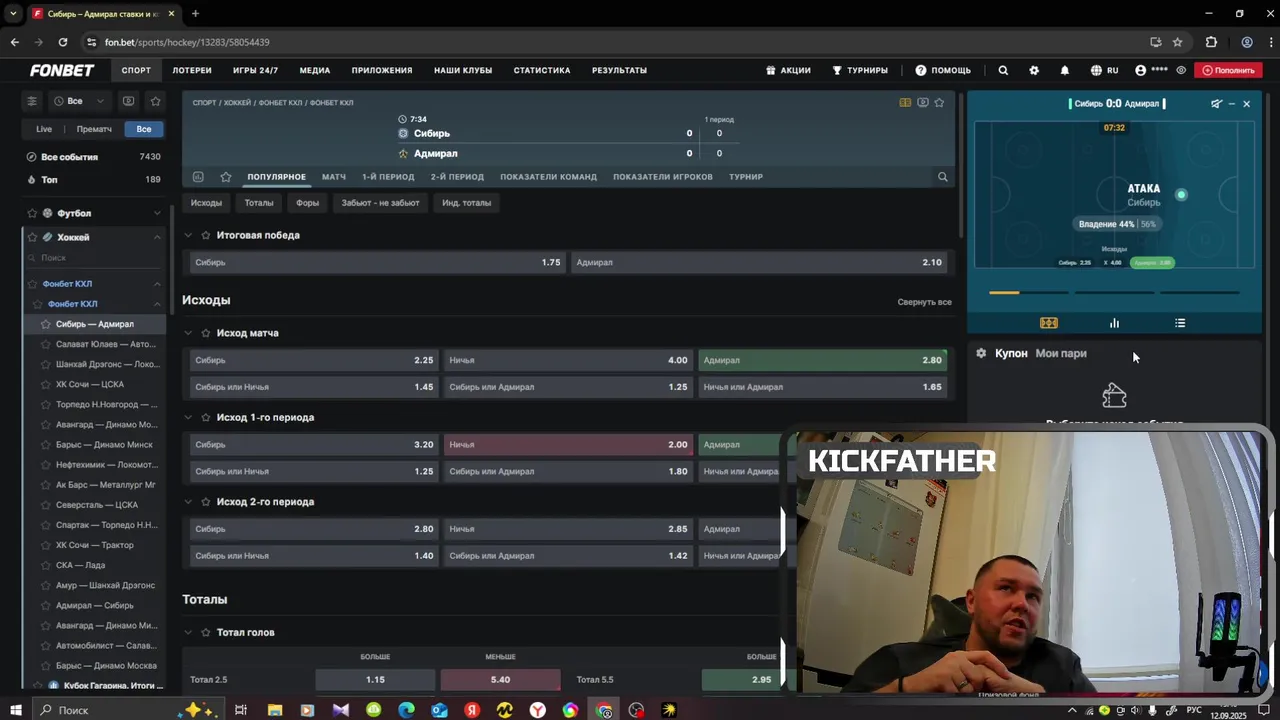
Task: Show pitch view icon in match tracker
Action: click(x=1048, y=323)
